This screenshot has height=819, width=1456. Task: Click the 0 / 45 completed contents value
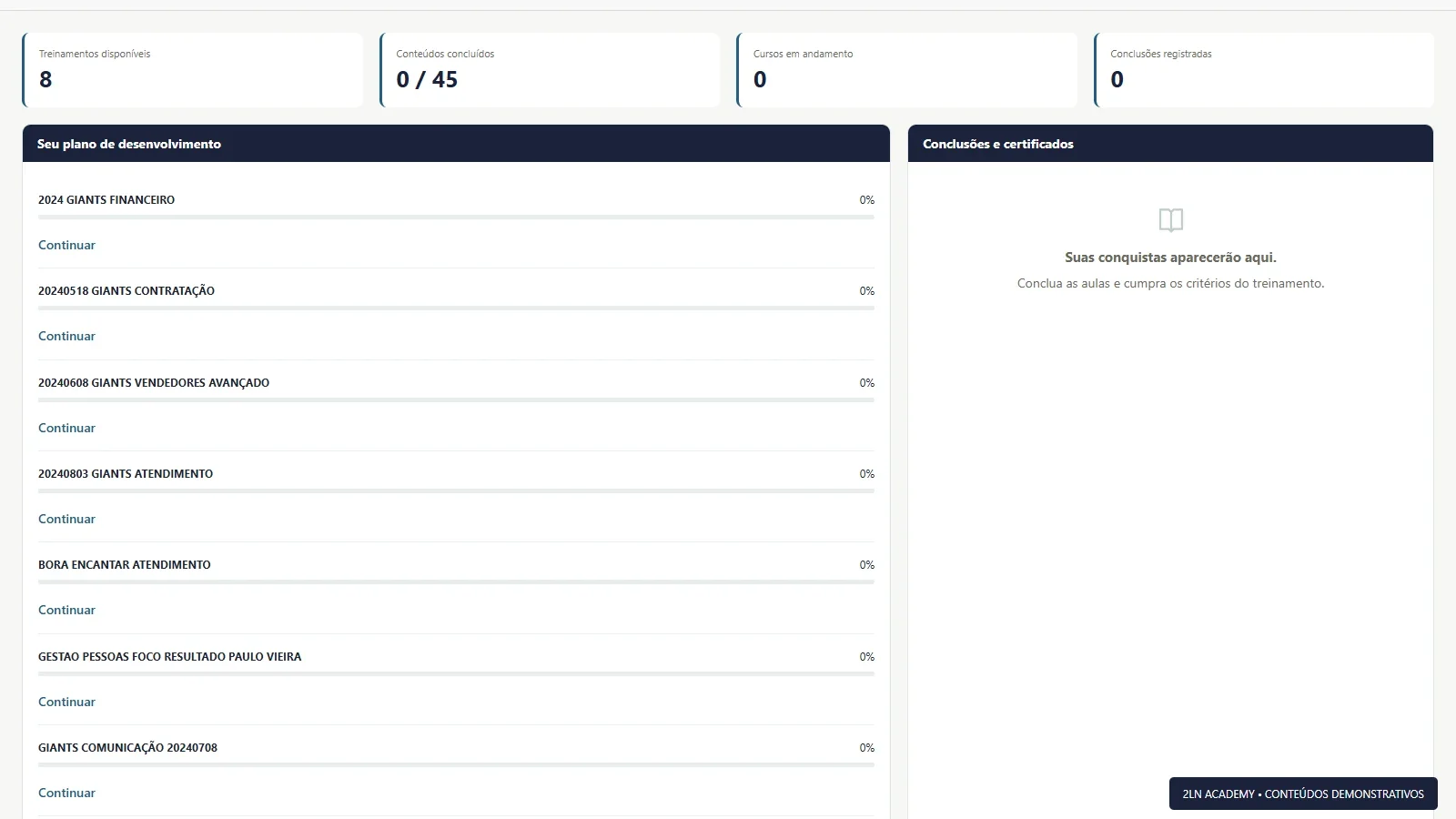(427, 80)
